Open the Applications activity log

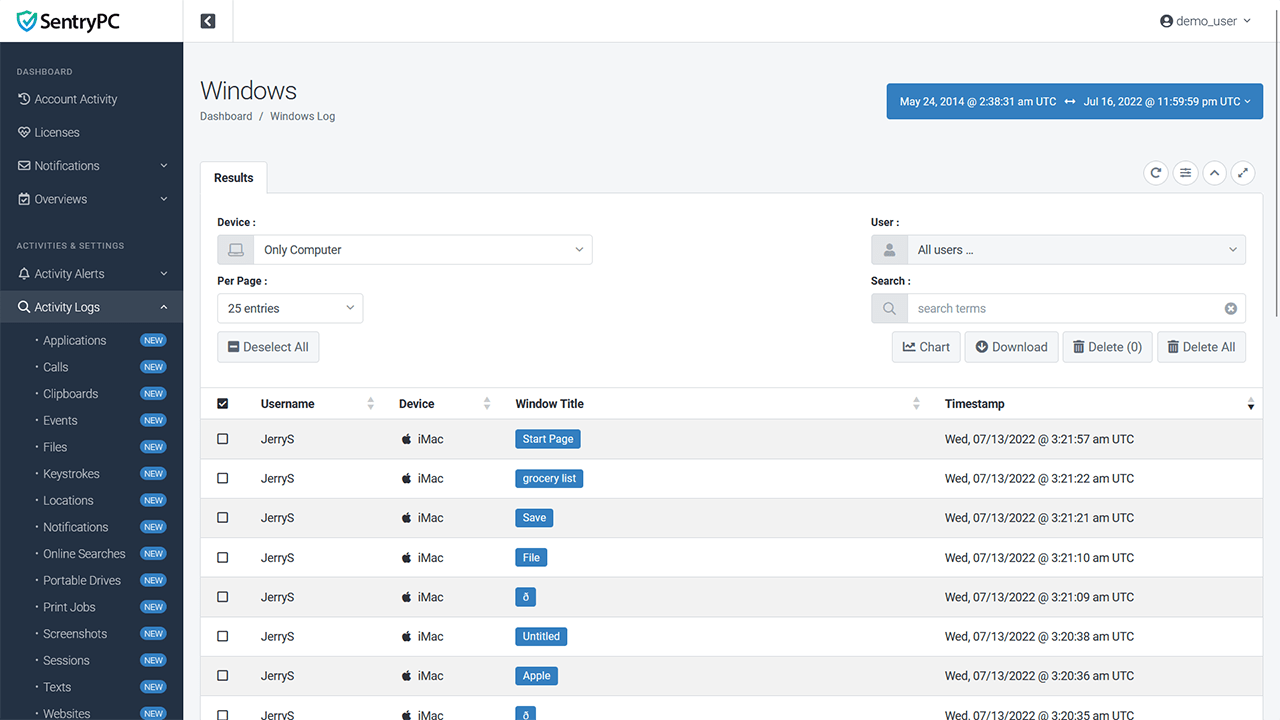tap(75, 341)
